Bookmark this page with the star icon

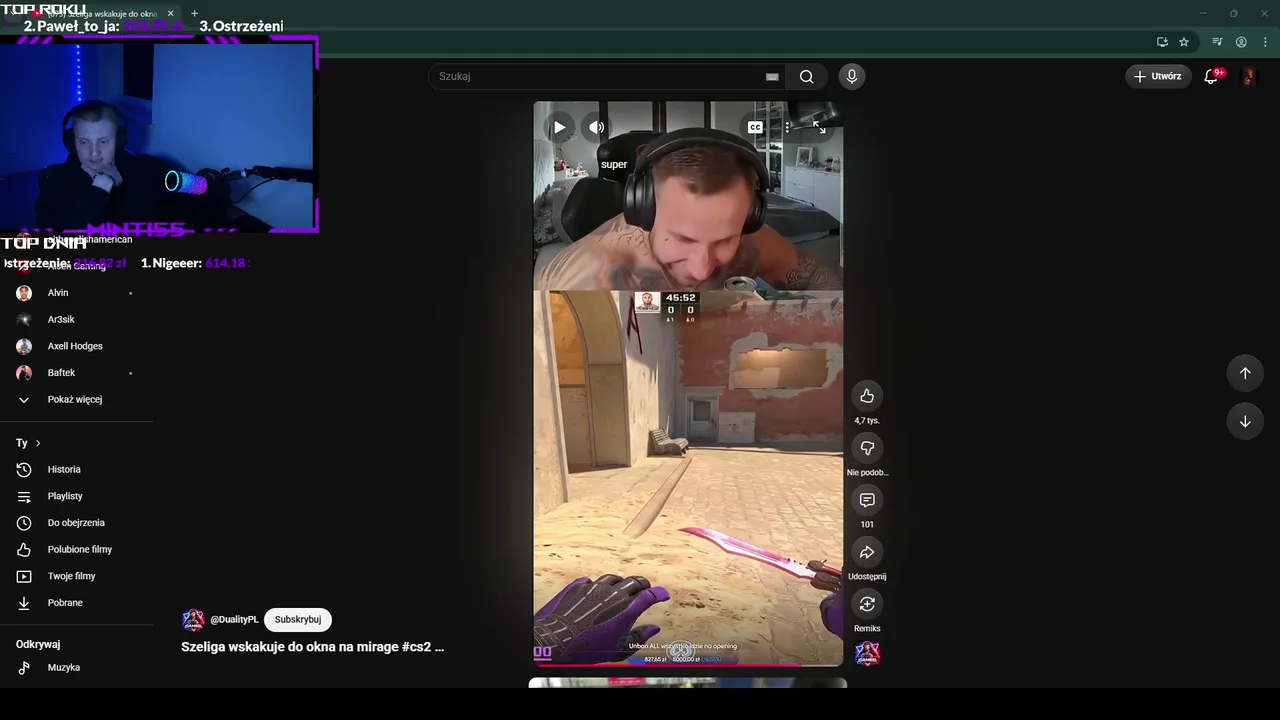click(x=1184, y=42)
